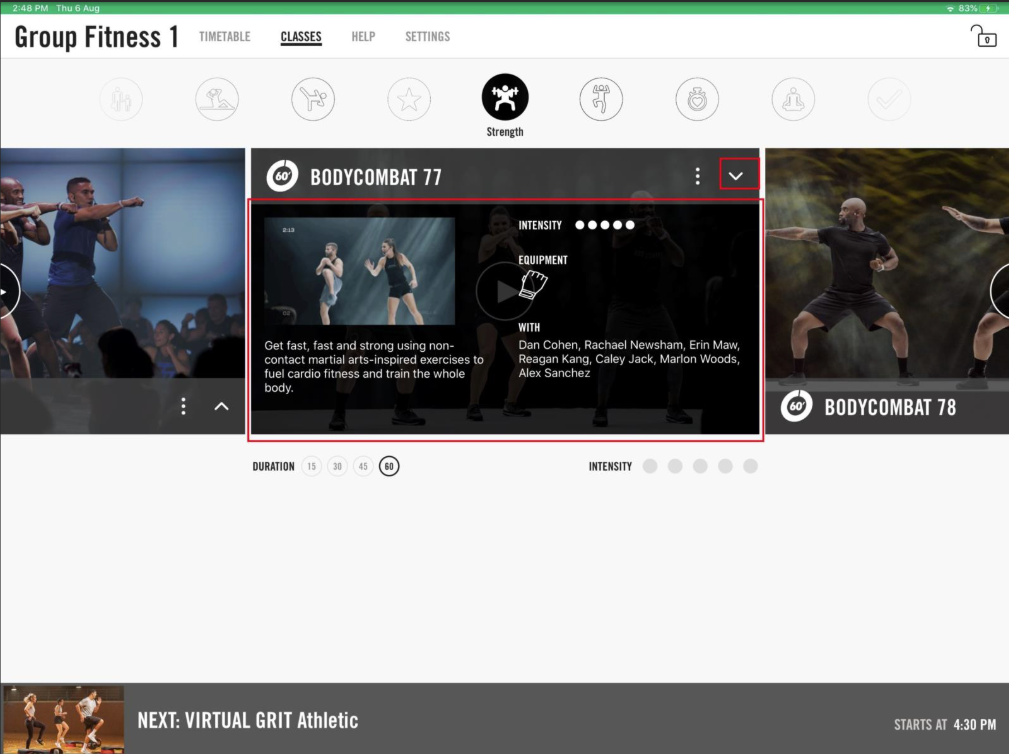Open the CLASSES tab

(x=301, y=37)
